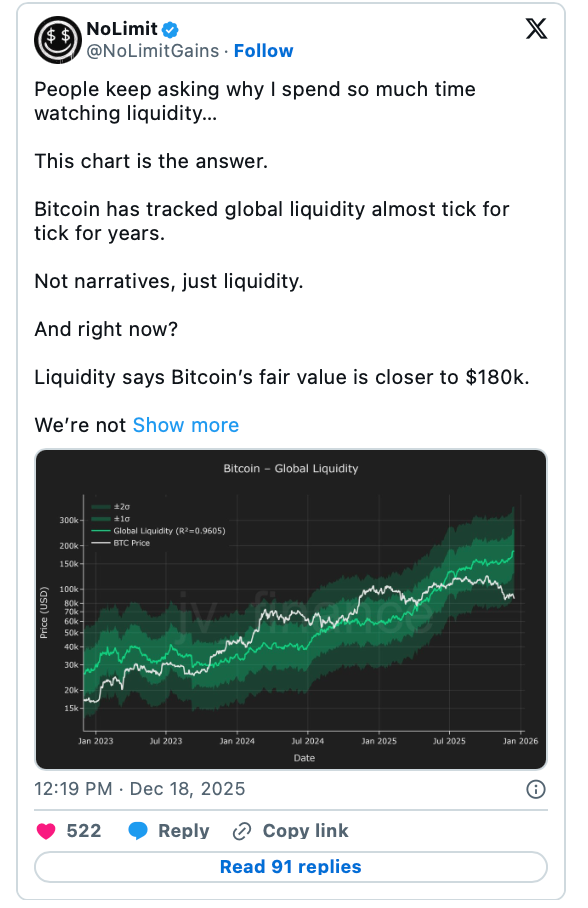Click the Bitcoin – Global Liquidity chart title

289,468
